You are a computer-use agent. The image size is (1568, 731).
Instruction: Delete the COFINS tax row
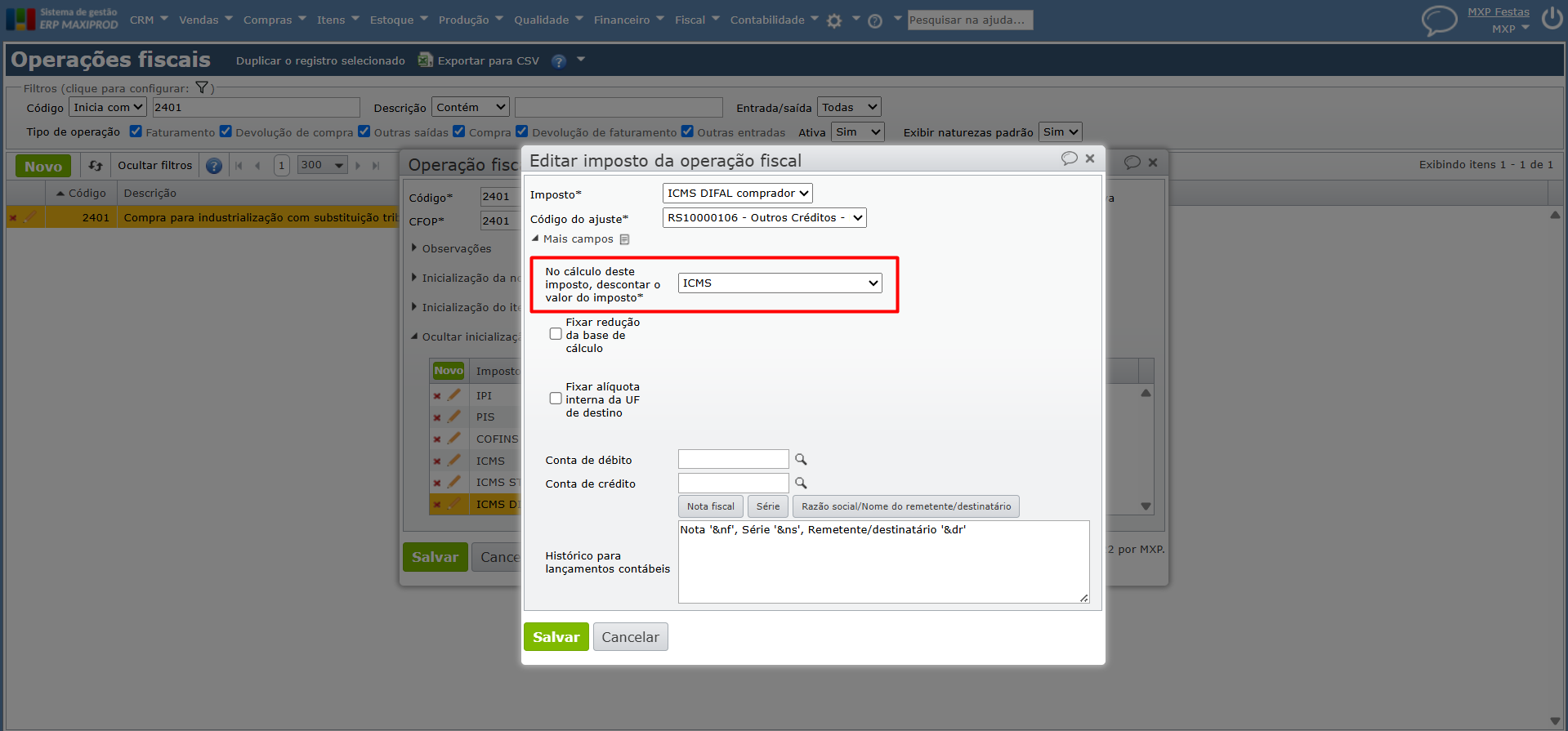(437, 439)
